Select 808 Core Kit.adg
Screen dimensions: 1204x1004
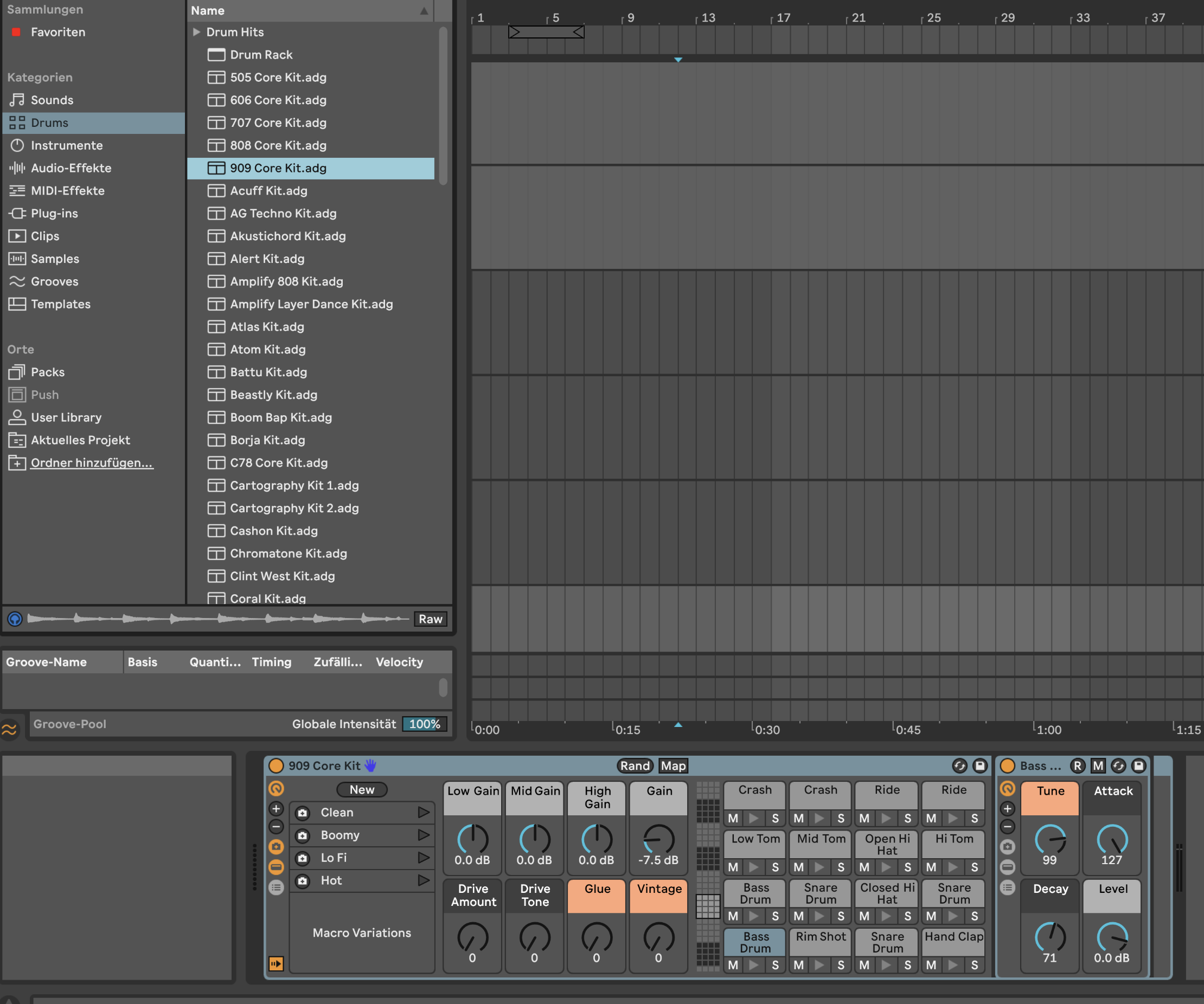coord(311,145)
